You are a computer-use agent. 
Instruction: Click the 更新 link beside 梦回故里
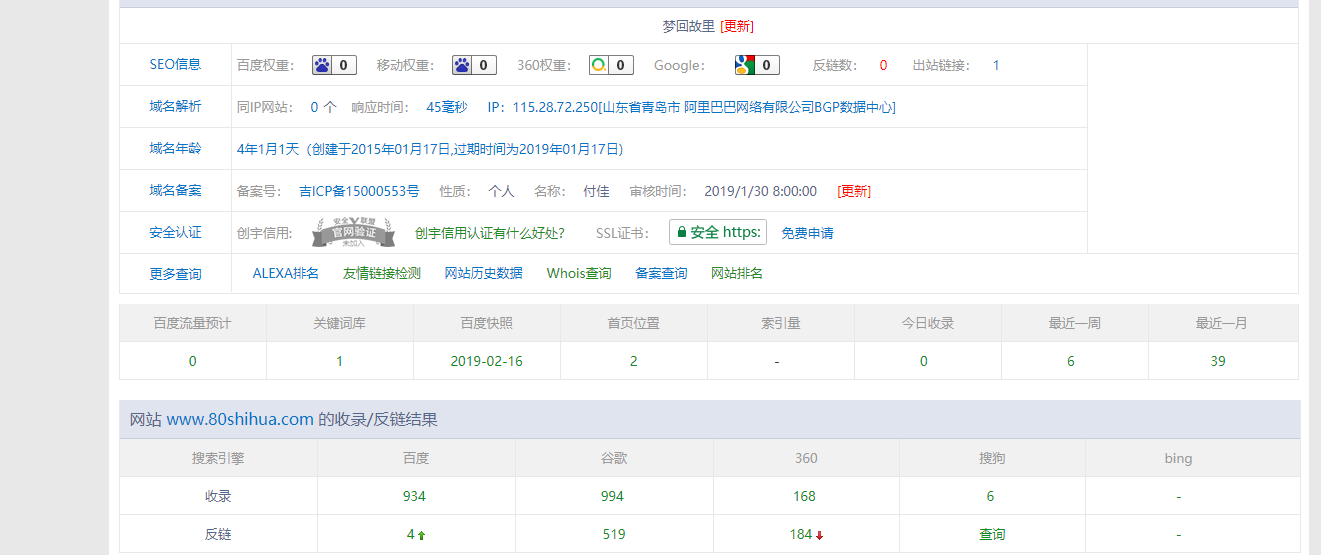[737, 26]
